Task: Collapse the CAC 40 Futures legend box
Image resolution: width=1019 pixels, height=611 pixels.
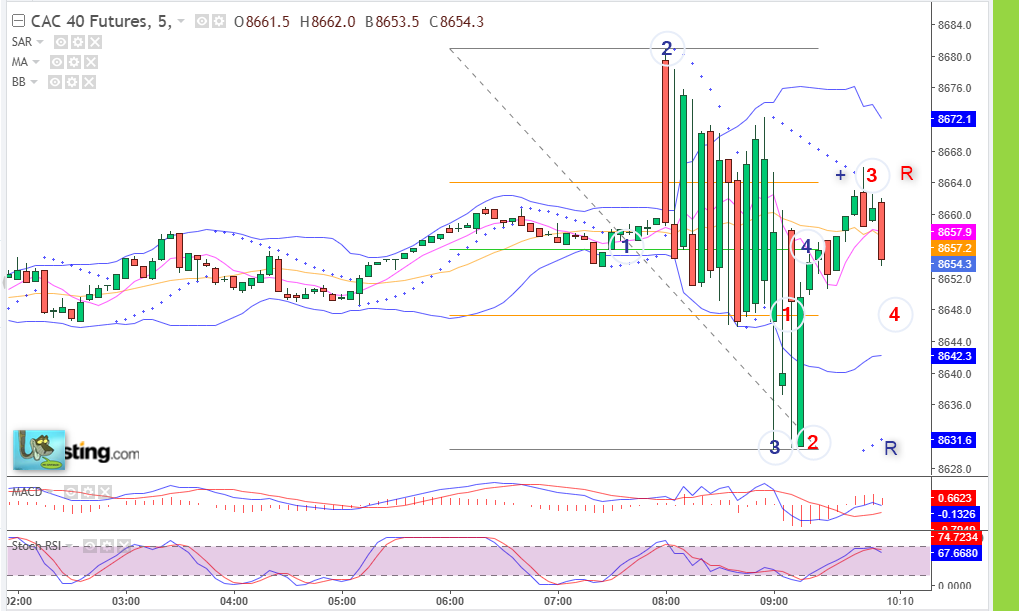Action: coord(19,21)
